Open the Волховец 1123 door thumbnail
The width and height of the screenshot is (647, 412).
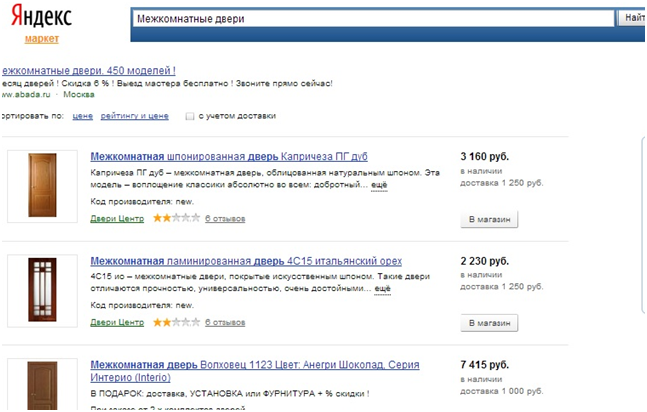click(x=42, y=385)
